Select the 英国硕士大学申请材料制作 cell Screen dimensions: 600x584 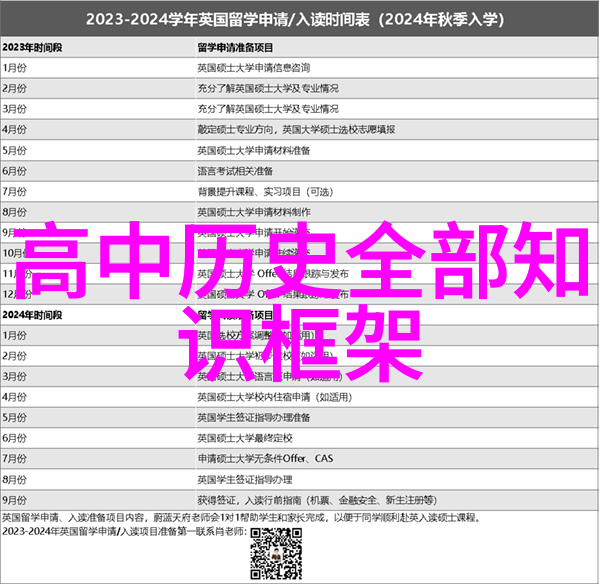pyautogui.click(x=253, y=212)
